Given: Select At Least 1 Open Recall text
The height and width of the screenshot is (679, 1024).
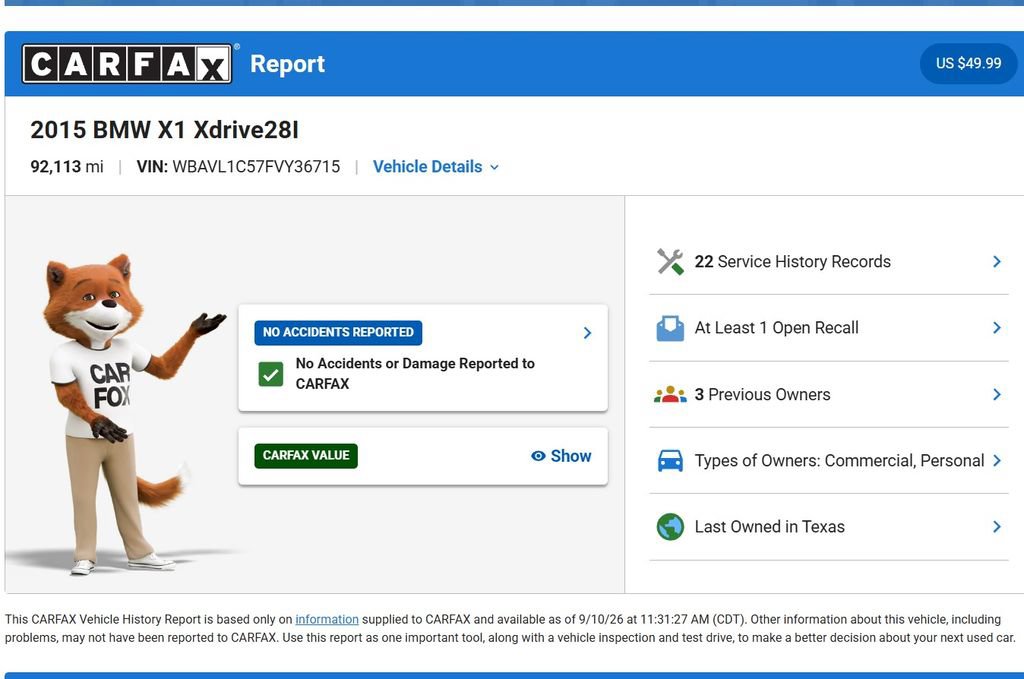Looking at the screenshot, I should tap(776, 328).
